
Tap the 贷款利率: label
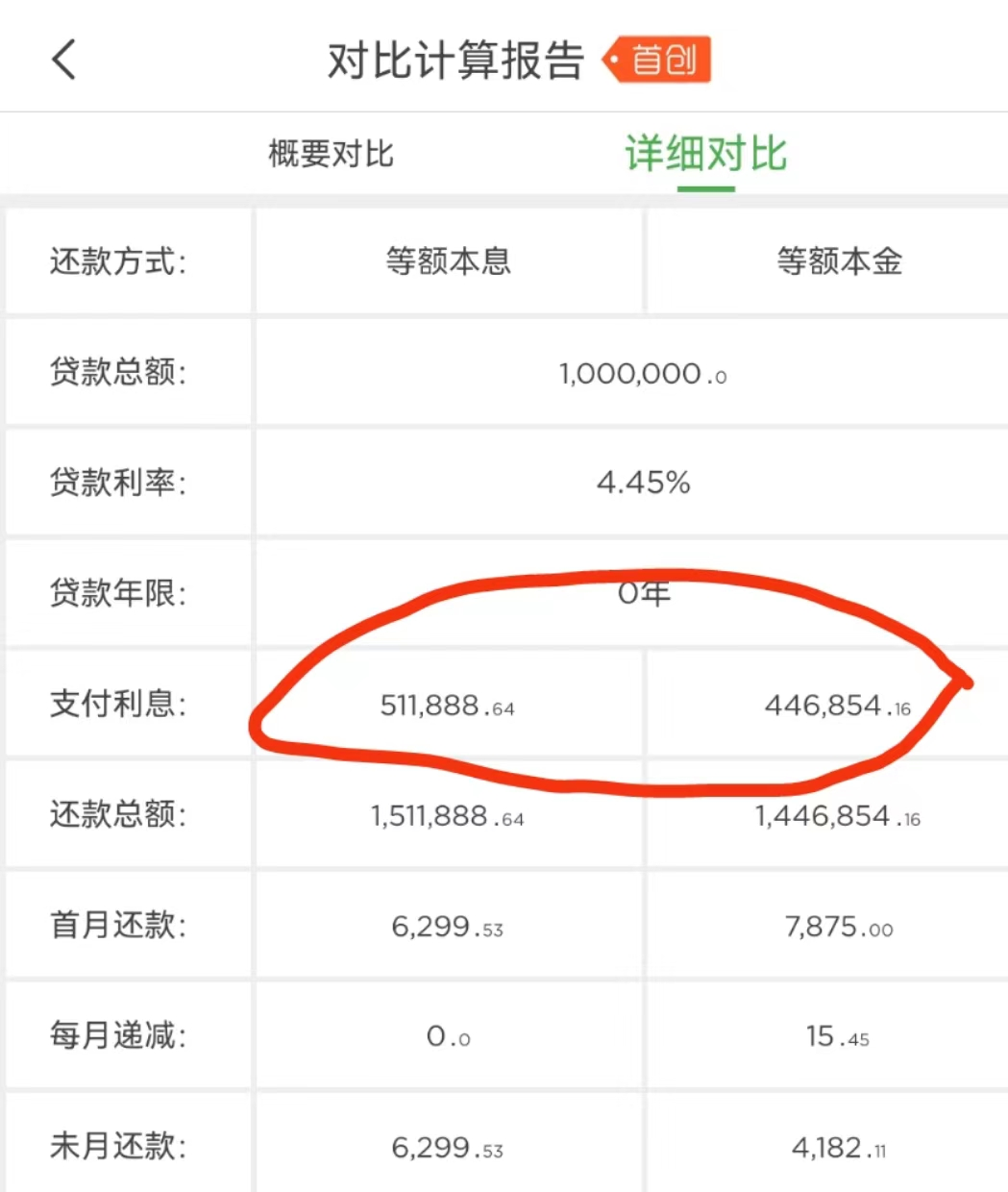118,483
